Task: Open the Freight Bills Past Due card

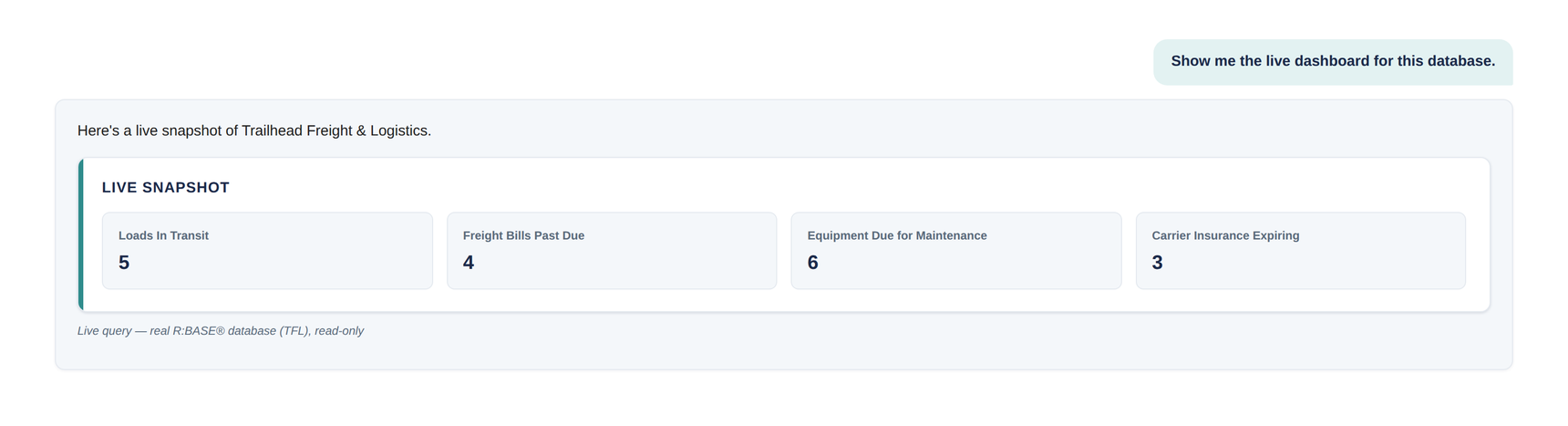Action: [612, 251]
